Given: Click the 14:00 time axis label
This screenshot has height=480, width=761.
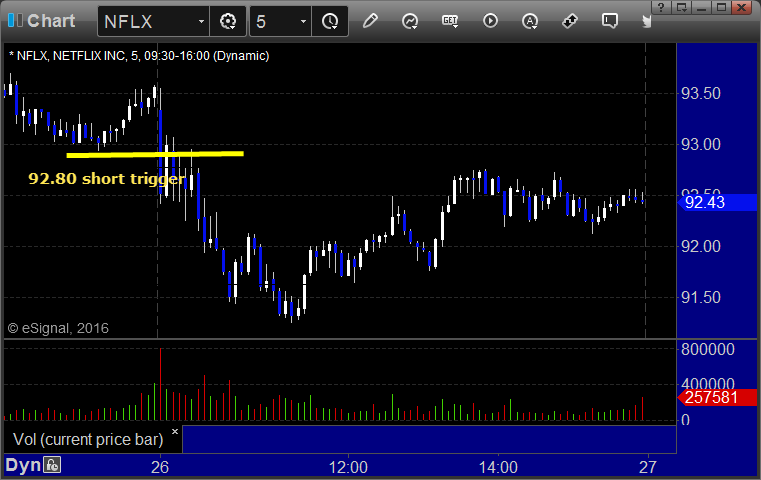Looking at the screenshot, I should coord(498,467).
